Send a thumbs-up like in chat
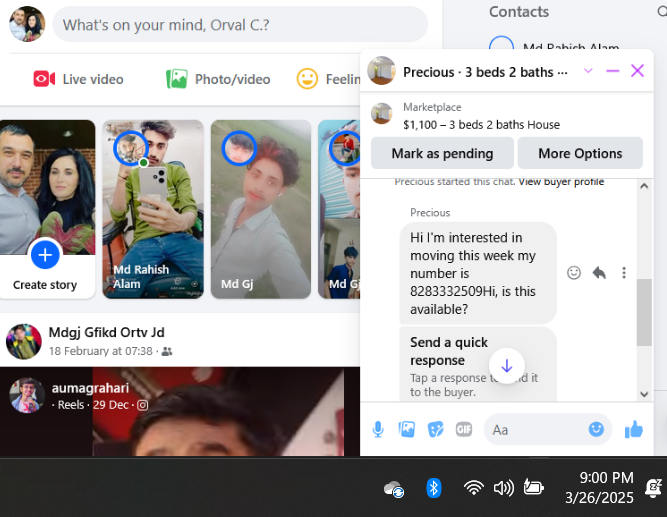Screen dimensions: 667x517 pyautogui.click(x=634, y=429)
